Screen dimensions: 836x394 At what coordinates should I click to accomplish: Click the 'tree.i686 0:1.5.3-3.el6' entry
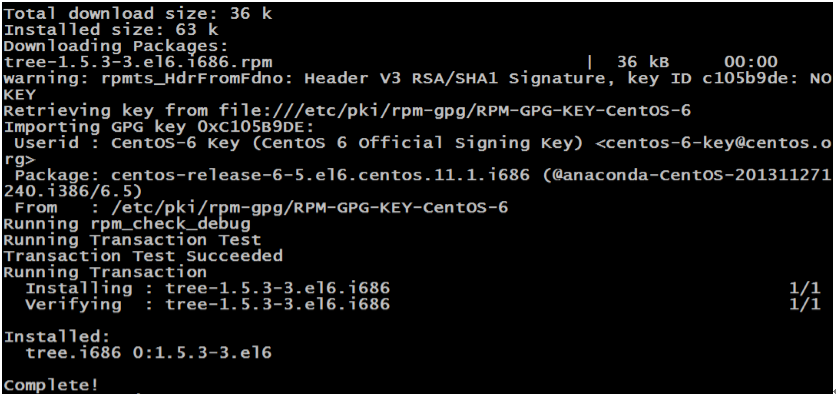(149, 353)
